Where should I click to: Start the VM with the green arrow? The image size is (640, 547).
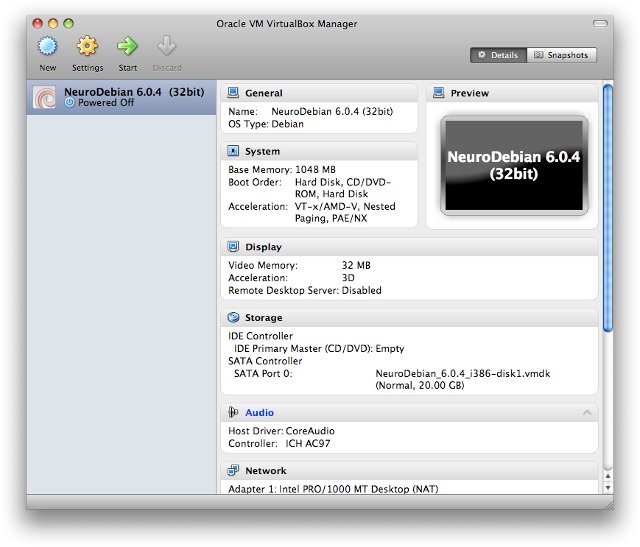click(x=127, y=46)
